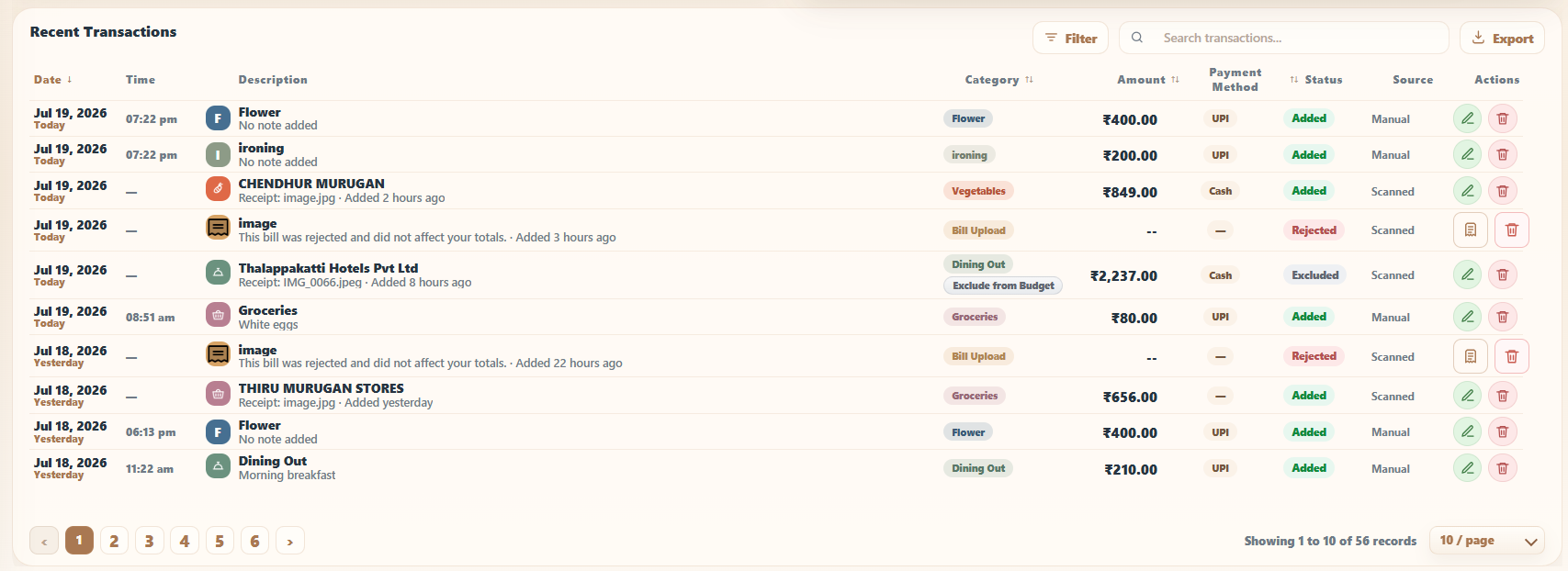The height and width of the screenshot is (571, 1568).
Task: Export the transactions
Action: click(1502, 38)
